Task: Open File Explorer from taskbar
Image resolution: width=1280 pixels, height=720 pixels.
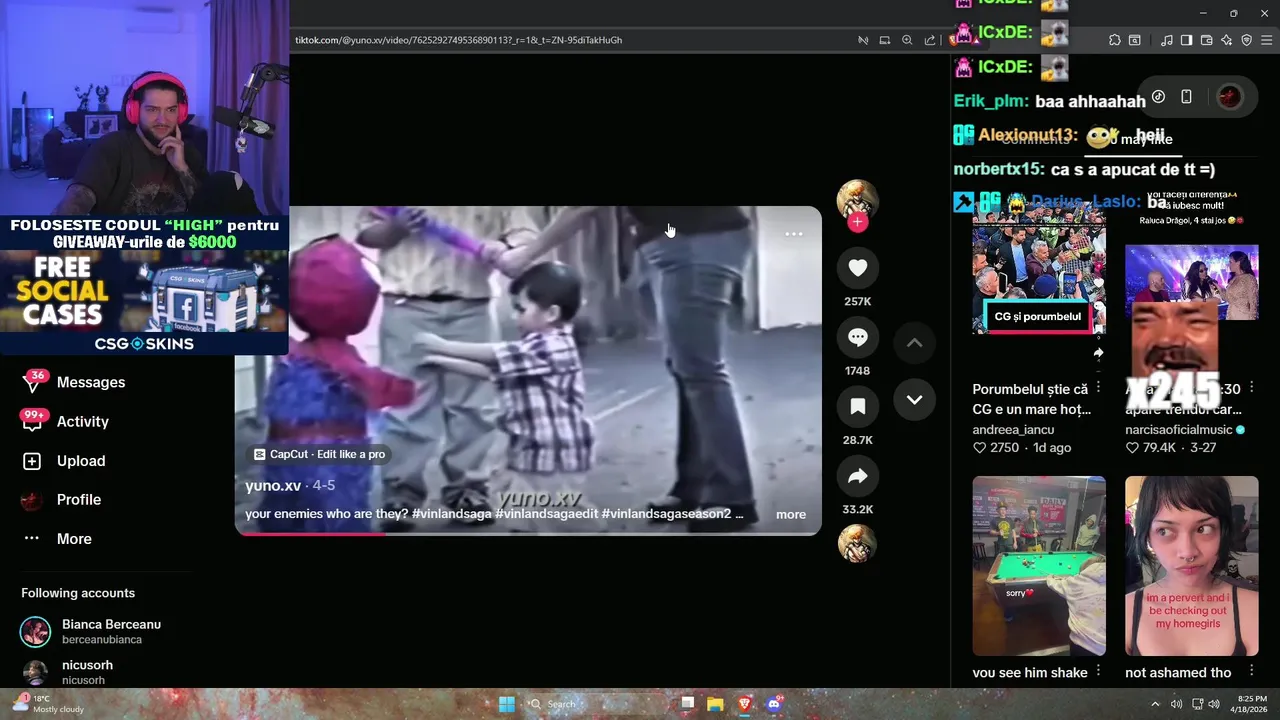Action: (x=715, y=704)
